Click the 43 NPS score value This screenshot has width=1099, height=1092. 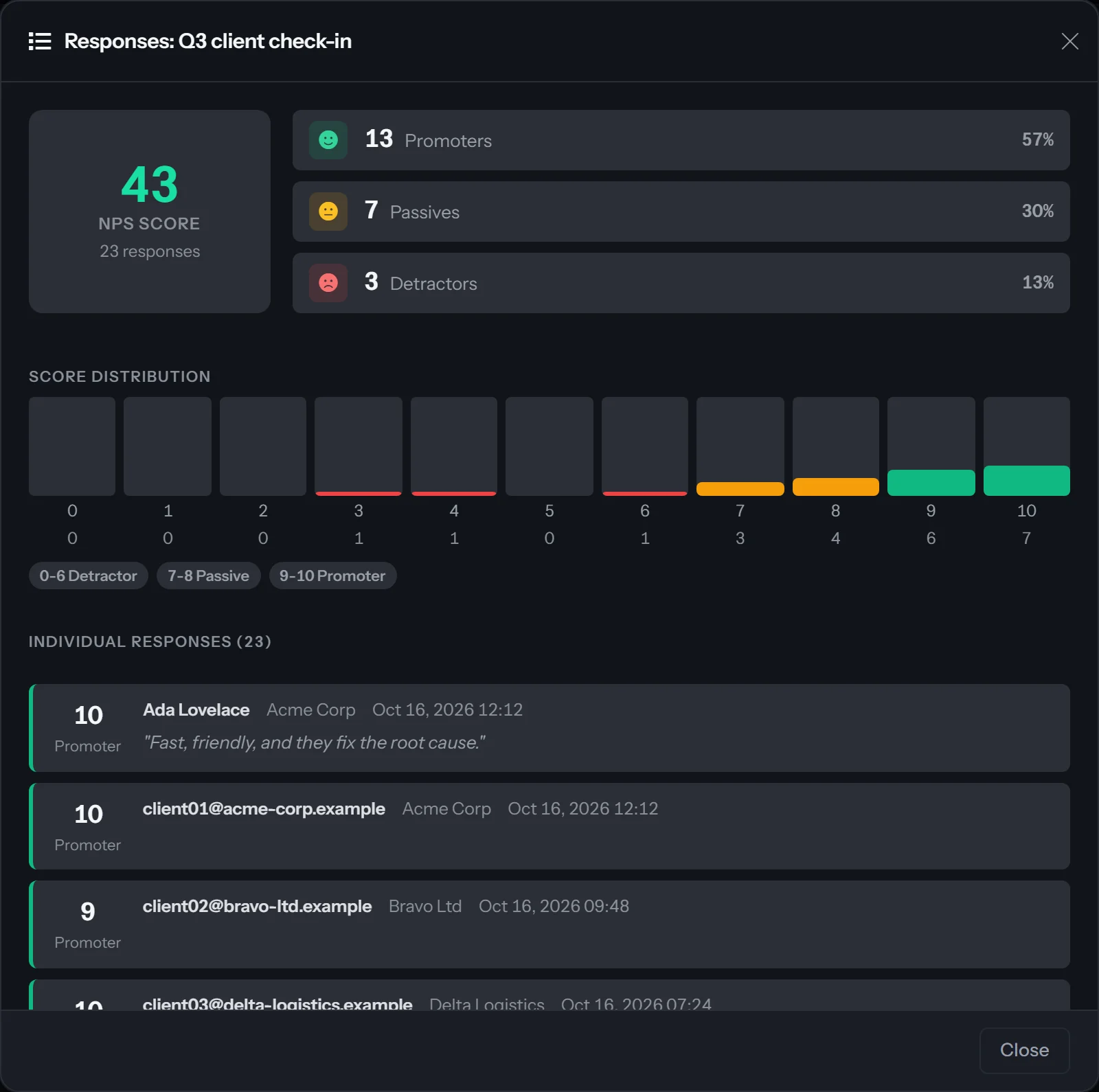tap(150, 185)
